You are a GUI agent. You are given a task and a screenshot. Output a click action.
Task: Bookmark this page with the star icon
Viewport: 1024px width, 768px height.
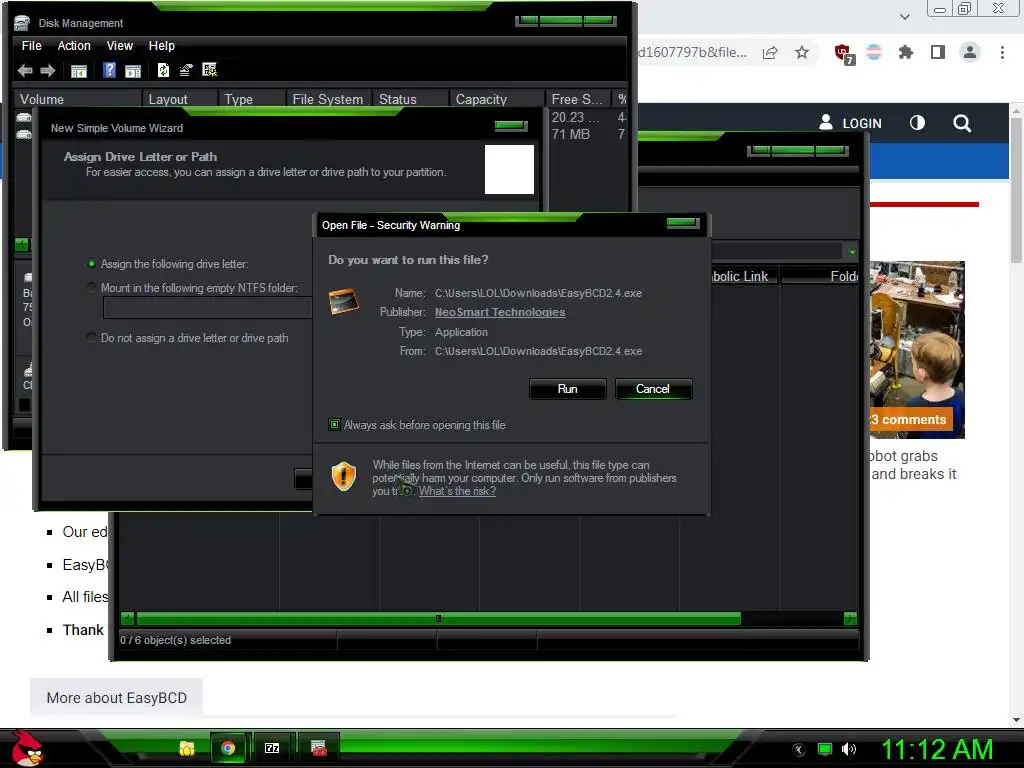(x=802, y=52)
